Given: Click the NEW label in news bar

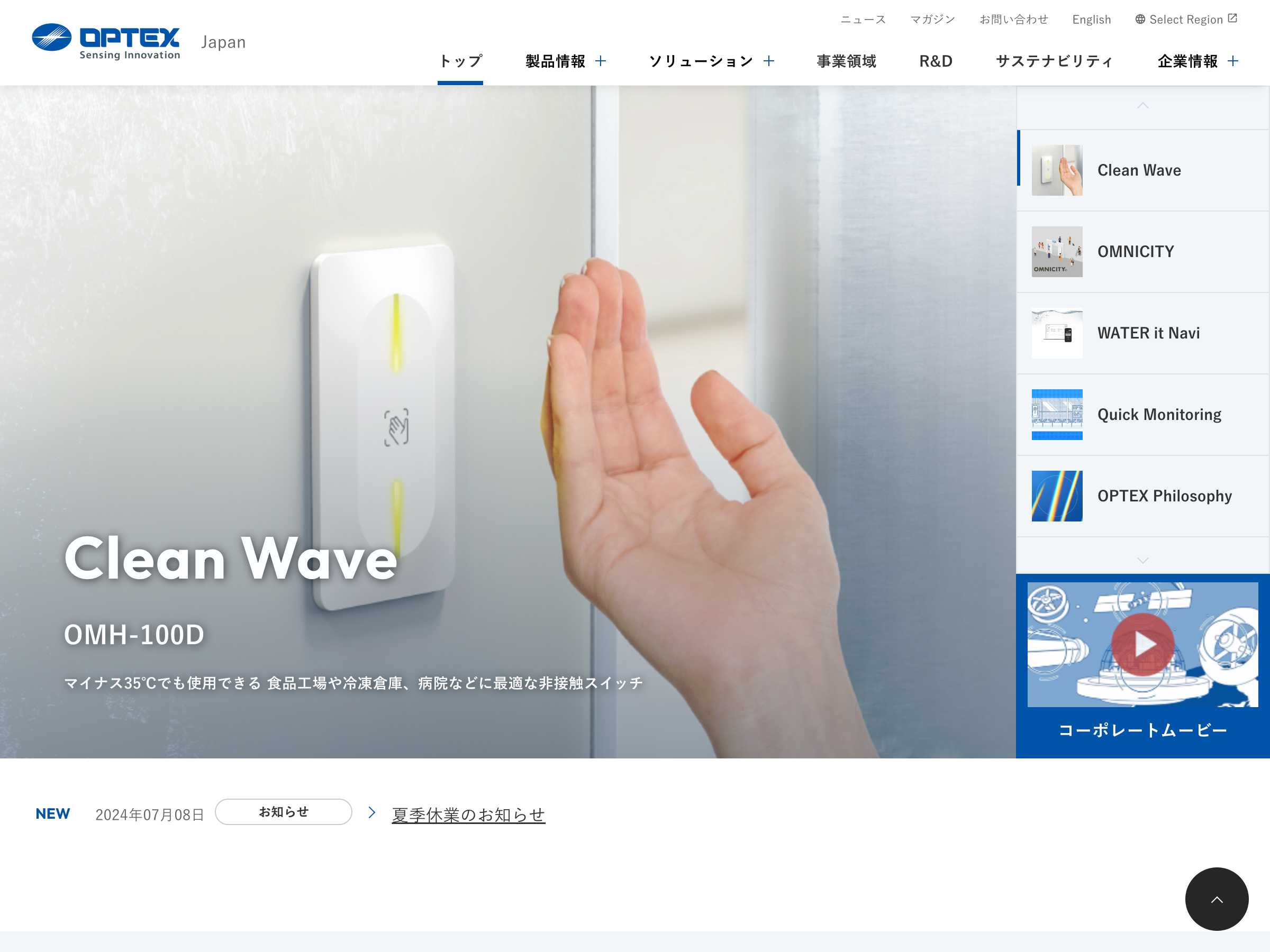Looking at the screenshot, I should 53,814.
